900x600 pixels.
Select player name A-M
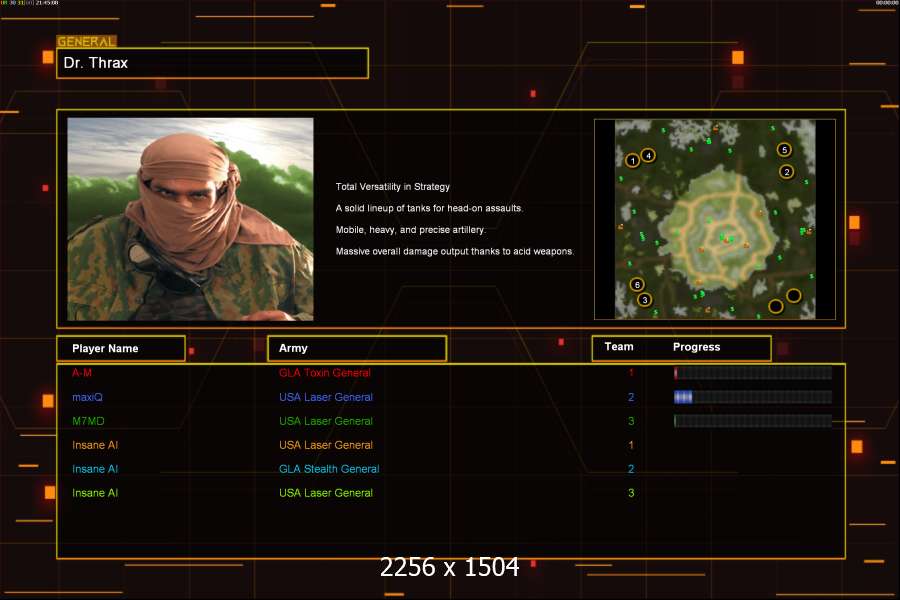coord(82,373)
